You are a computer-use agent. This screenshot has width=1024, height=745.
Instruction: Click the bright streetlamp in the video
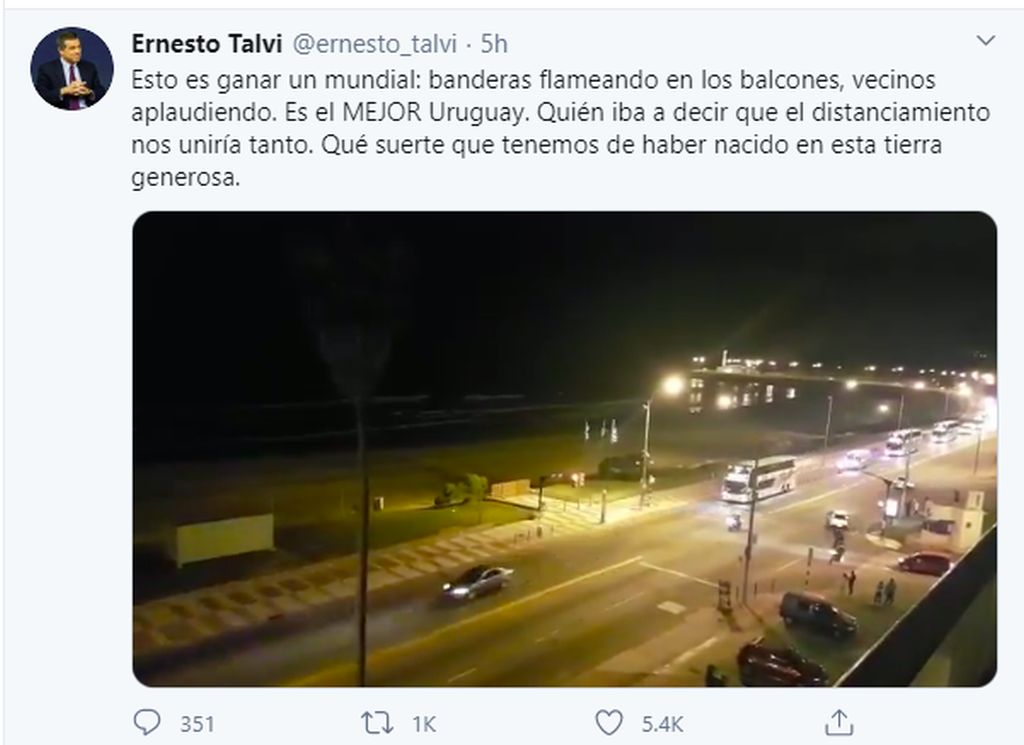pyautogui.click(x=671, y=385)
